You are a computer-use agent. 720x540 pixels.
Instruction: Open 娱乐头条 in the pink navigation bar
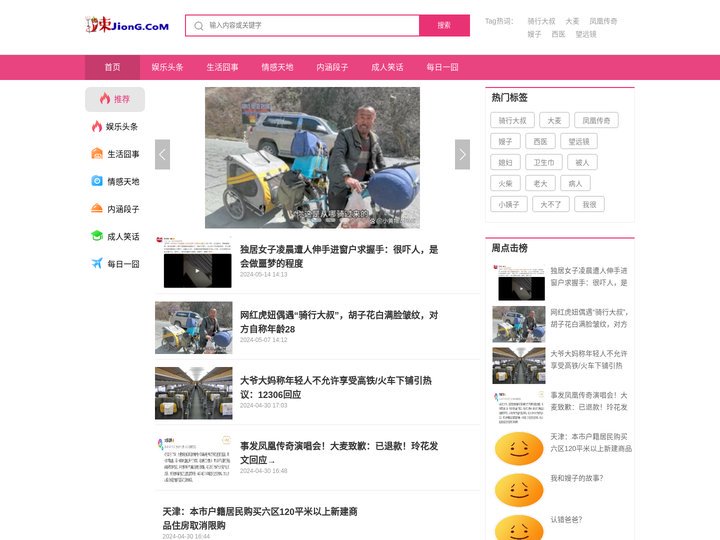(168, 68)
